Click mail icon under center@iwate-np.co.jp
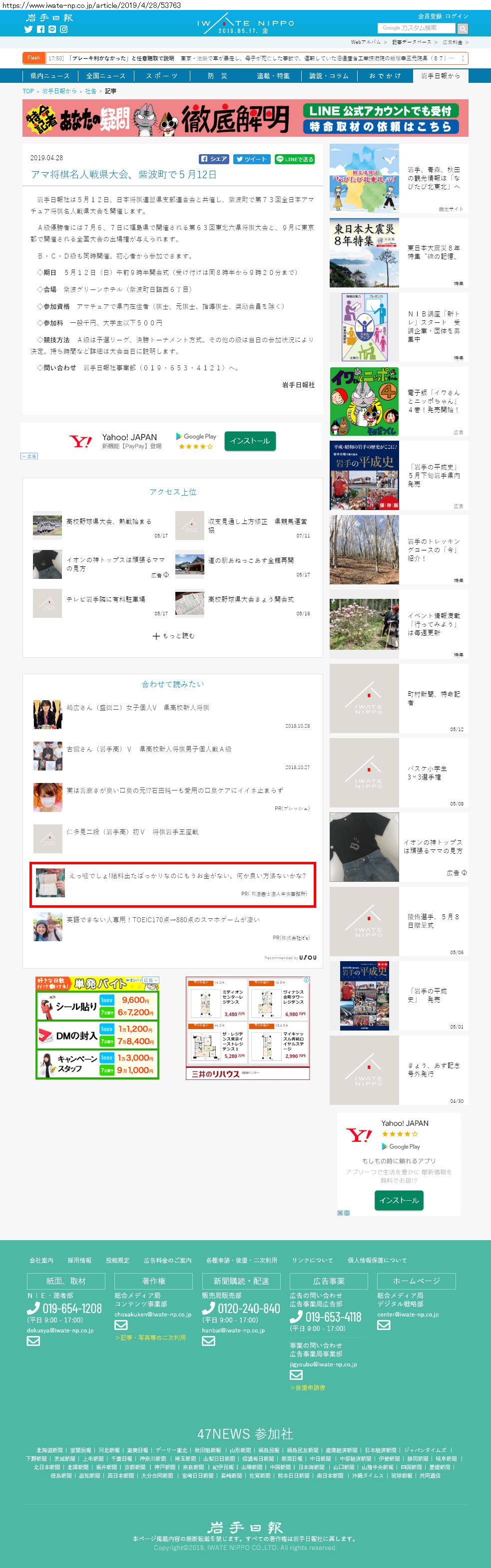 (384, 1325)
